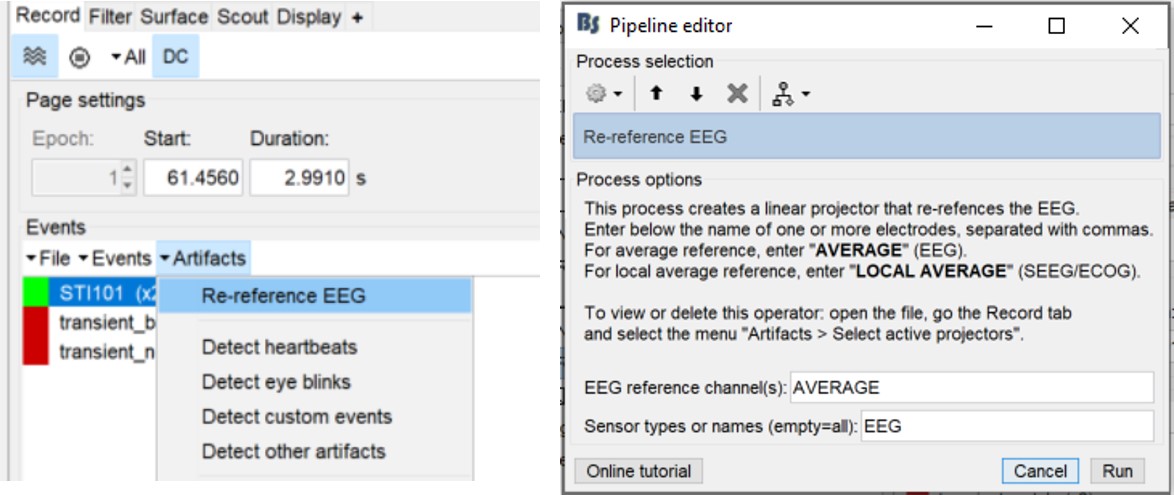The width and height of the screenshot is (1174, 495).
Task: Increment the Epoch stepper up arrow
Action: point(127,171)
